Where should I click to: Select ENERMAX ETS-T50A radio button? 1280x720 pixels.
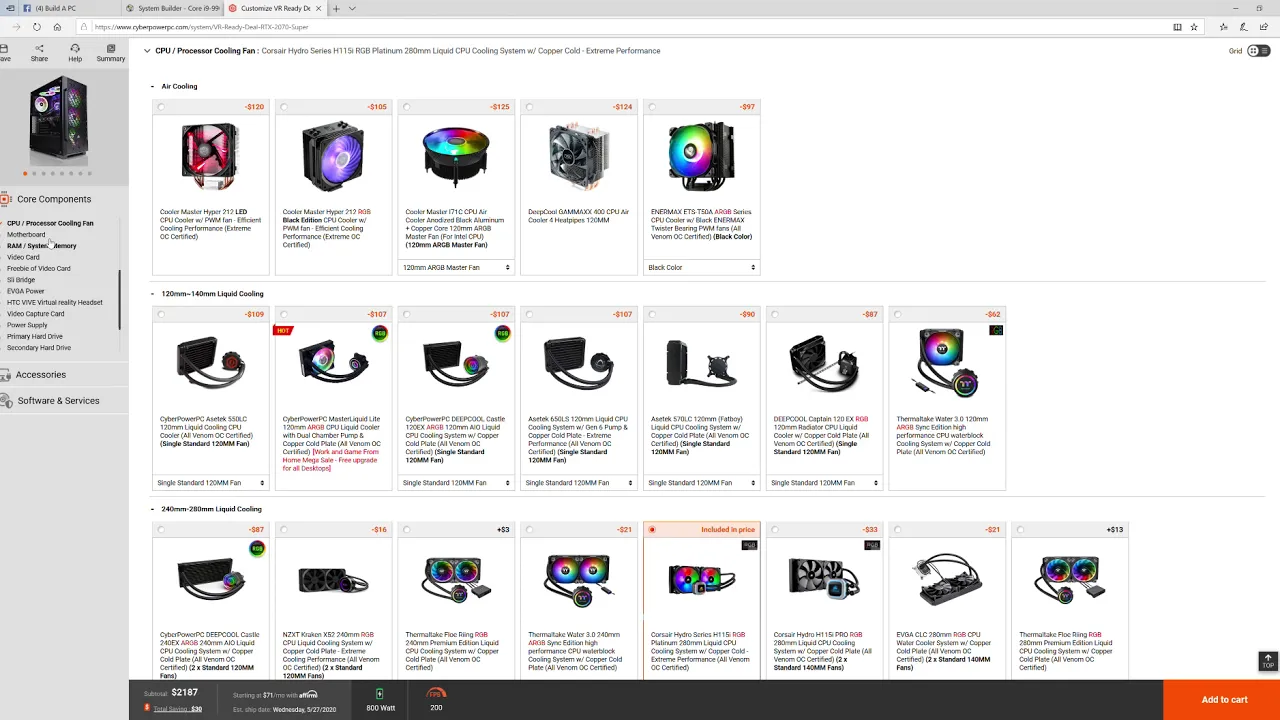click(652, 107)
